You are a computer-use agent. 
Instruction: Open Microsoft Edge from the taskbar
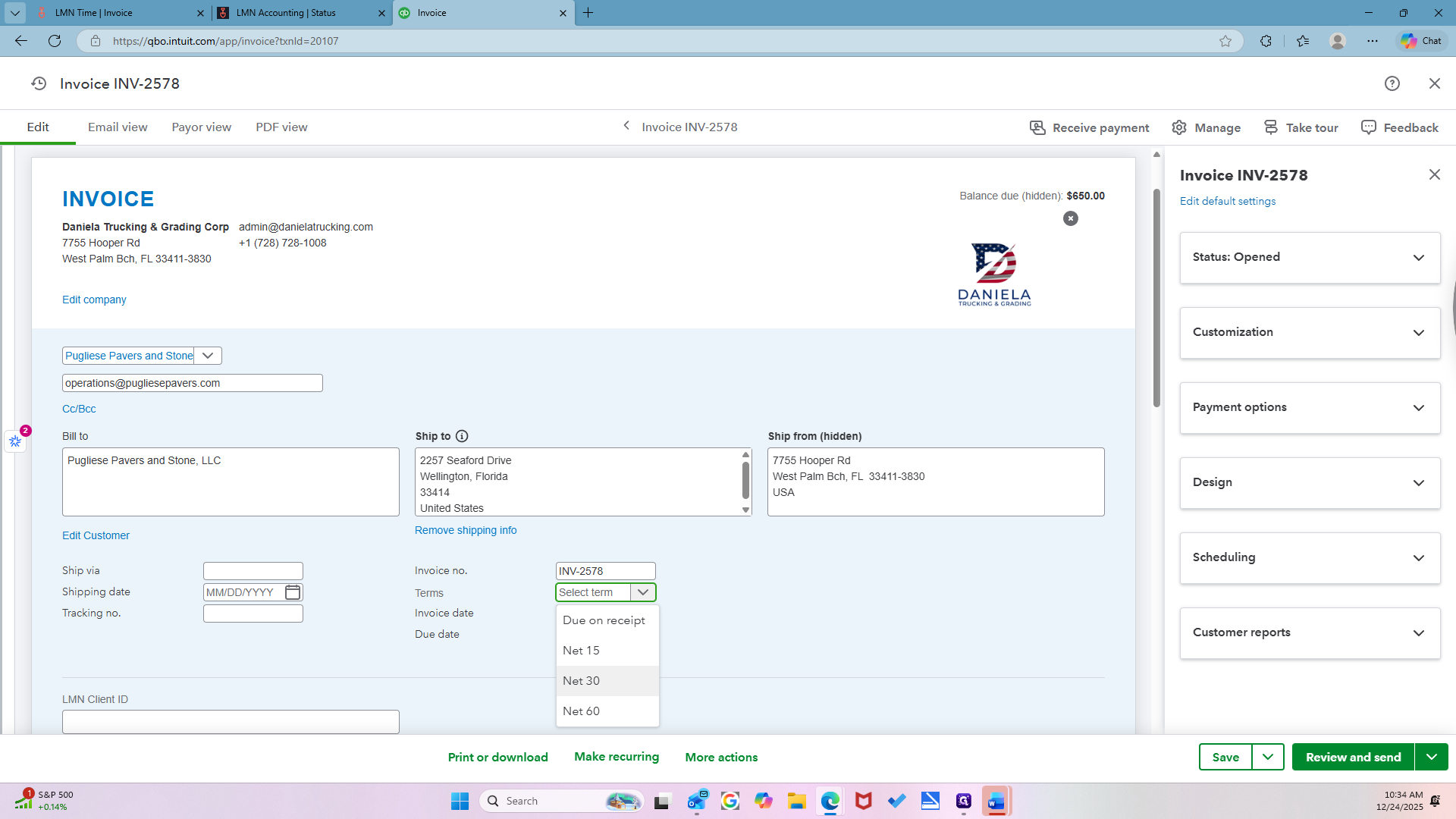click(830, 801)
